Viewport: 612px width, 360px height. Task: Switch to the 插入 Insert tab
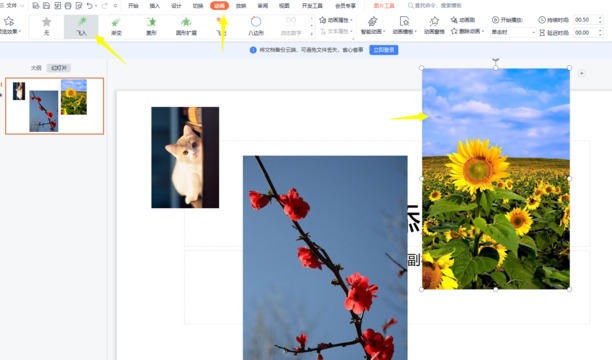pos(155,5)
